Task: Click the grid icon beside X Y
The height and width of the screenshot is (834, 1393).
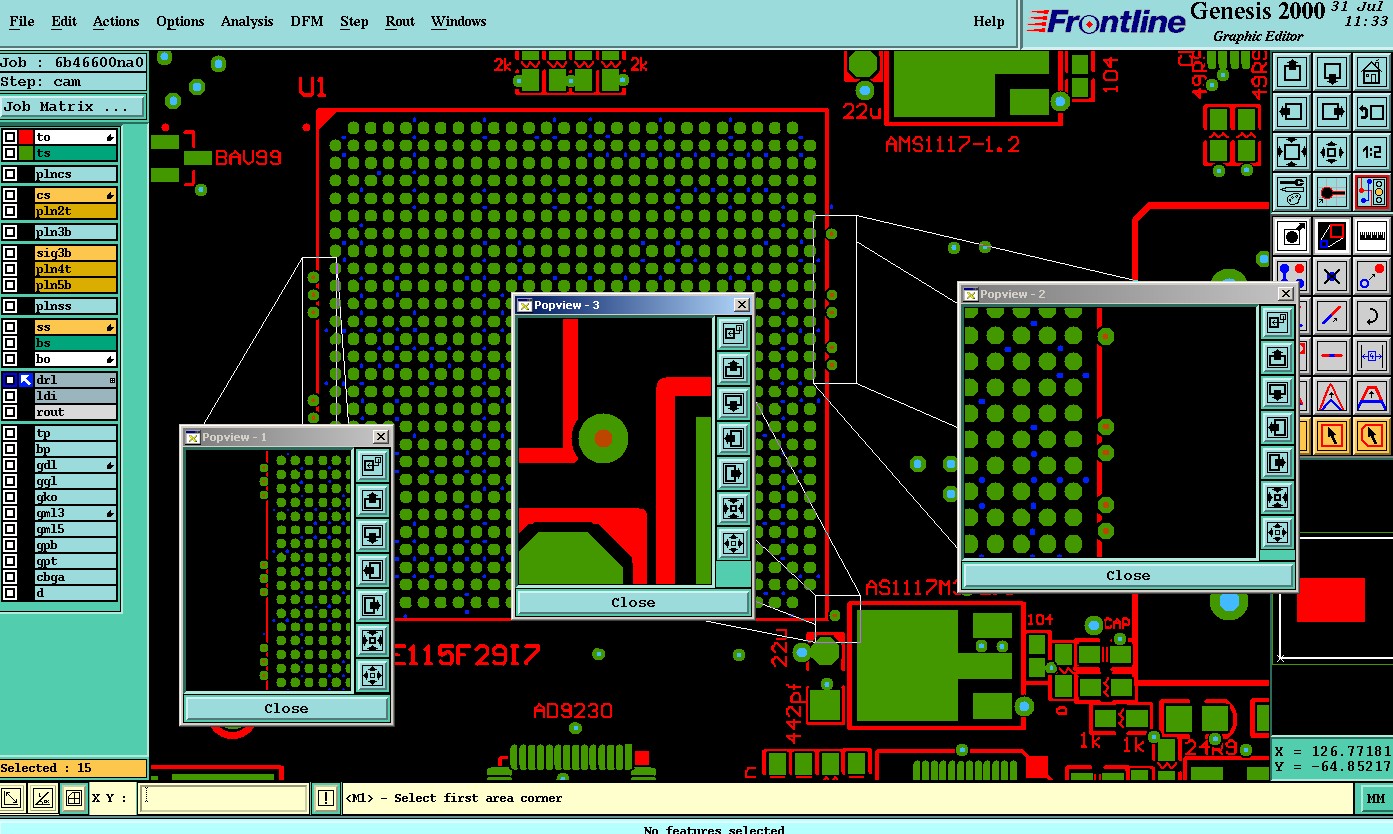Action: (73, 798)
